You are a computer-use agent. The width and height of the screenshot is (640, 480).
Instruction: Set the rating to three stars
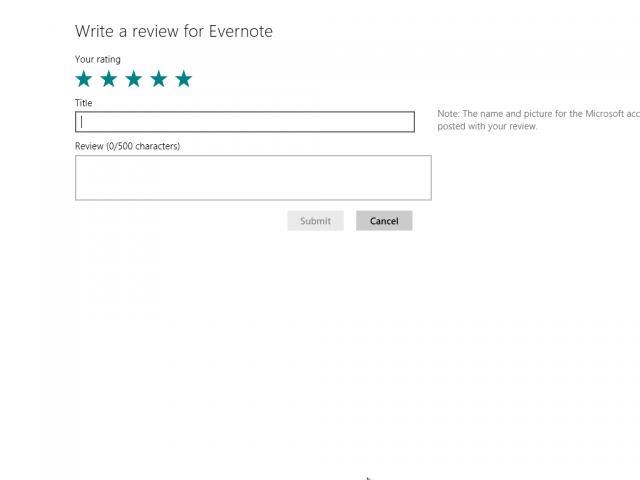coord(133,79)
